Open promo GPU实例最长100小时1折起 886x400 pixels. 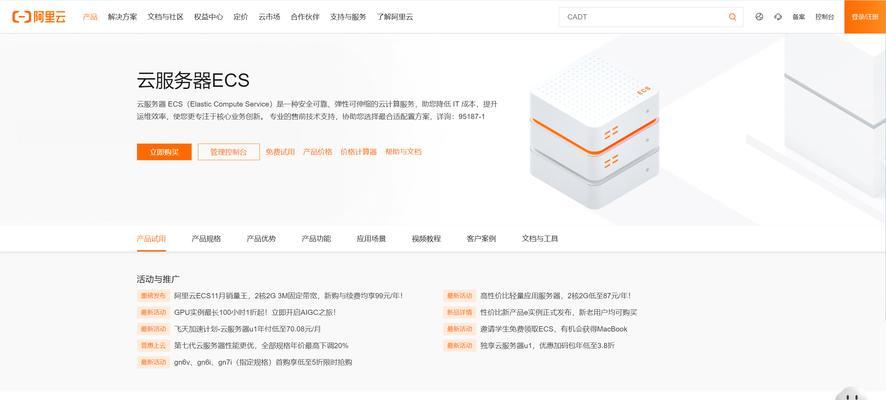pos(255,312)
